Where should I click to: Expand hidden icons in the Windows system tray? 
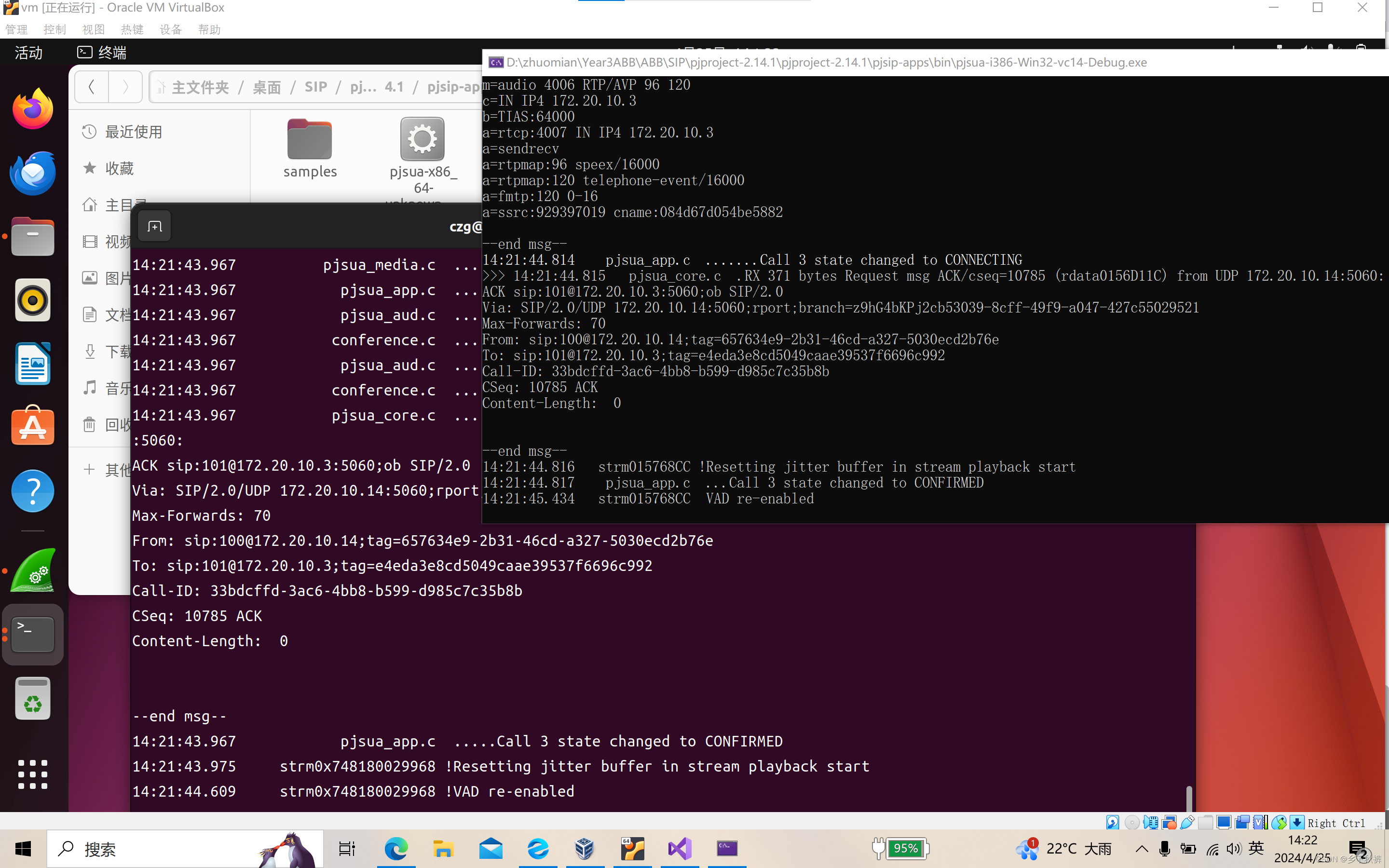[1142, 850]
